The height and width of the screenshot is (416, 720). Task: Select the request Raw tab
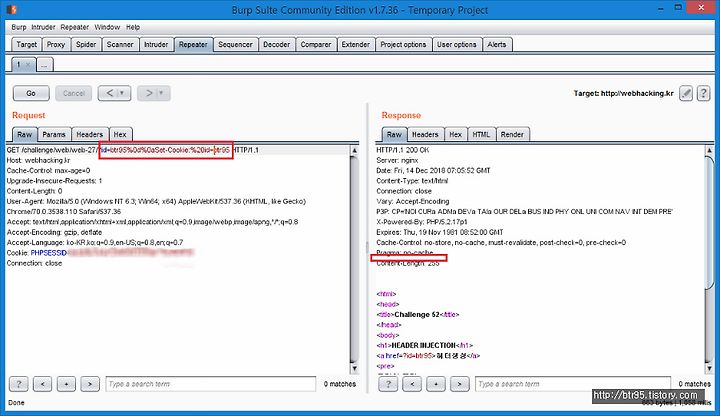pos(24,135)
